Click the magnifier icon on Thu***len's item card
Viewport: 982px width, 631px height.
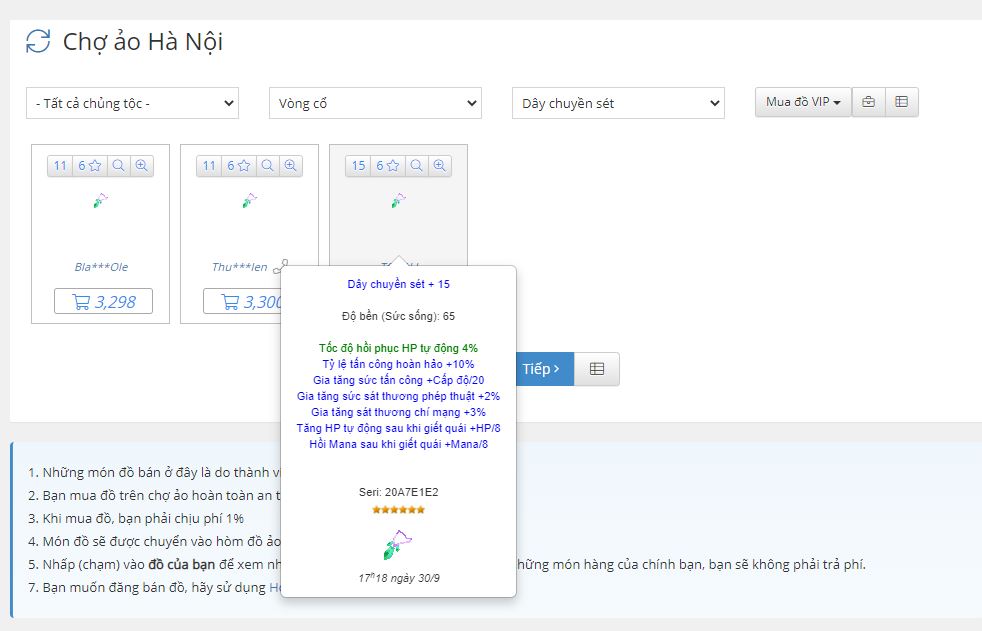[267, 166]
